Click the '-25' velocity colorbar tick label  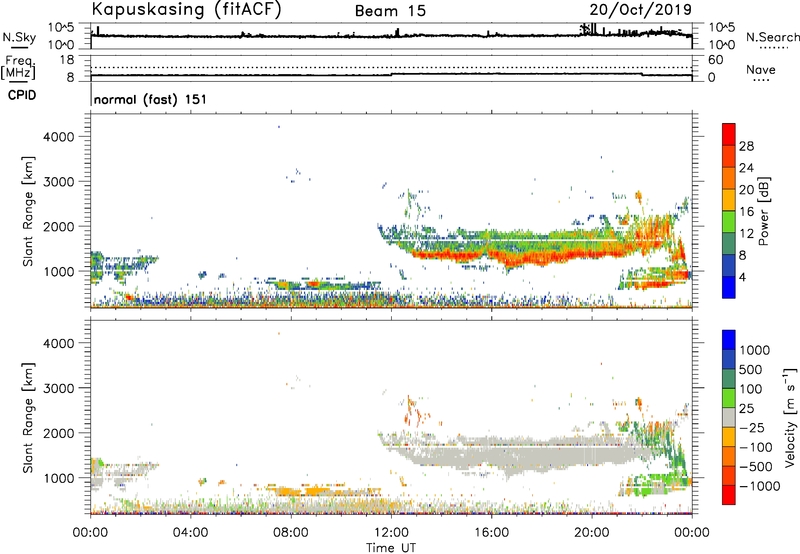click(752, 427)
